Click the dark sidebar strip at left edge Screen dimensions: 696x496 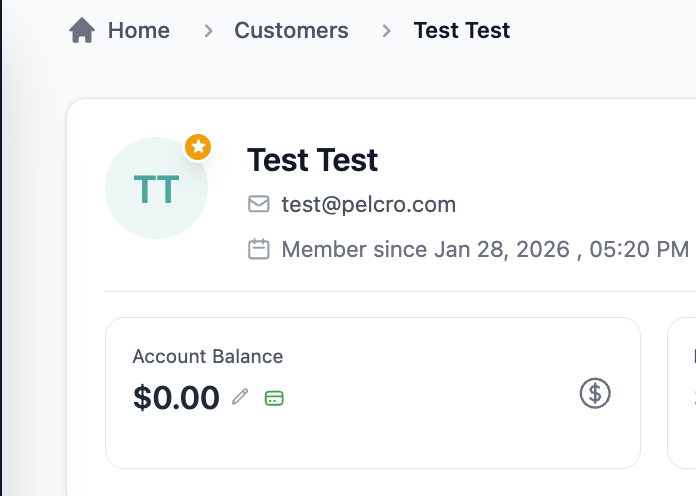tap(1, 250)
